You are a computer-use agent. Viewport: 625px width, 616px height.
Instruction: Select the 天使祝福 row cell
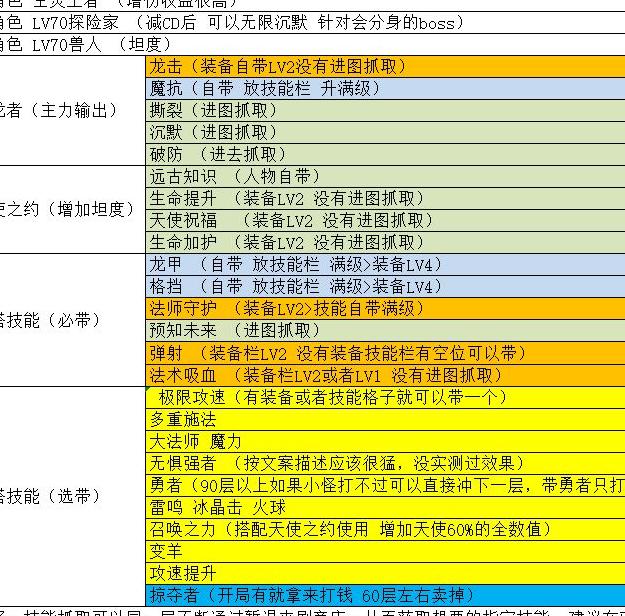[385, 220]
